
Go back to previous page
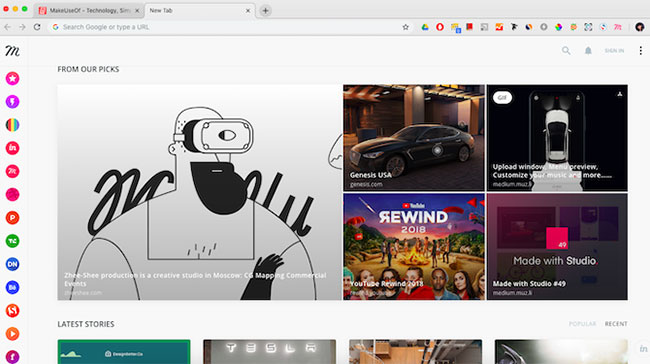tap(7, 27)
